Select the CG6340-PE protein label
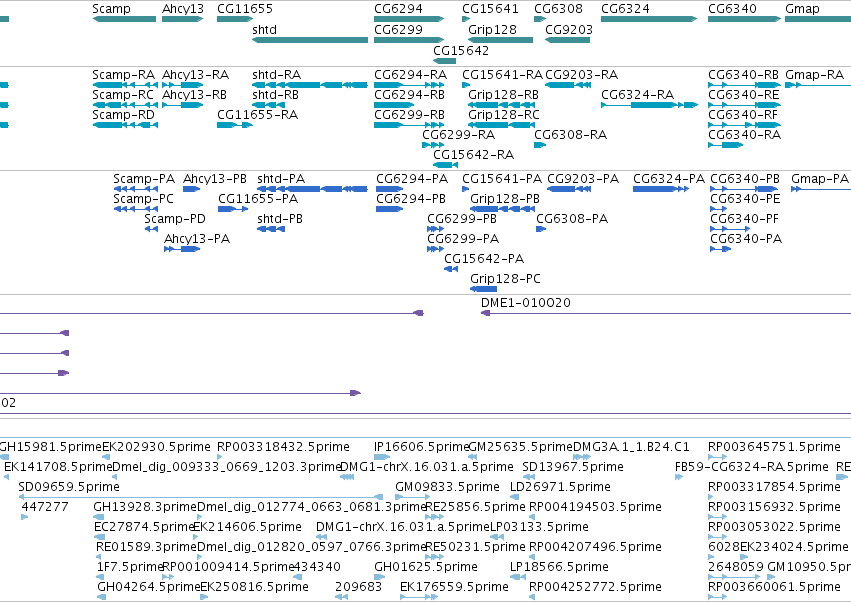This screenshot has height=602, width=851. tap(745, 199)
